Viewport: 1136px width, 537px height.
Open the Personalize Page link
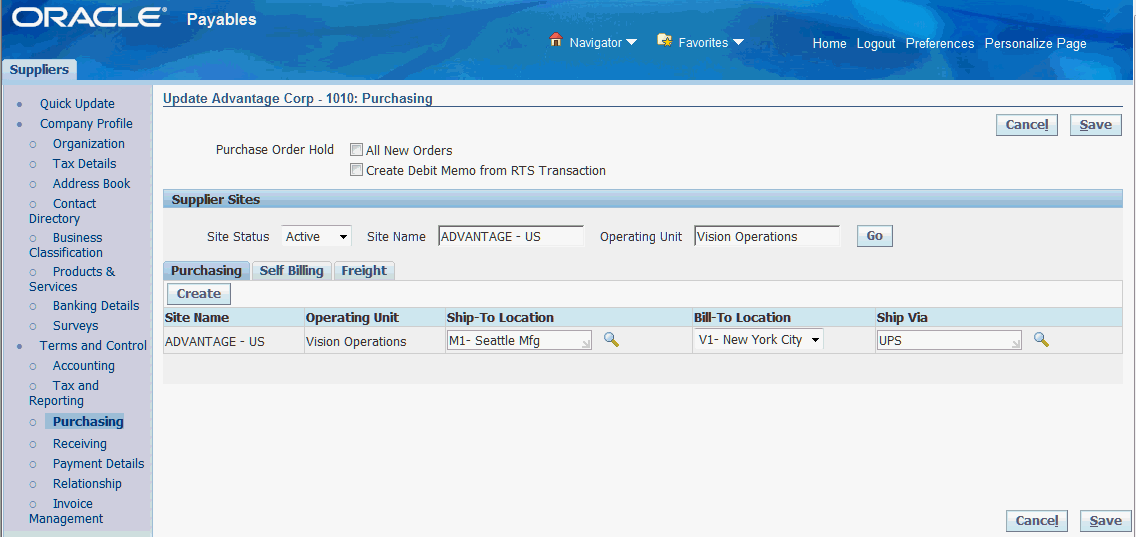click(1035, 43)
